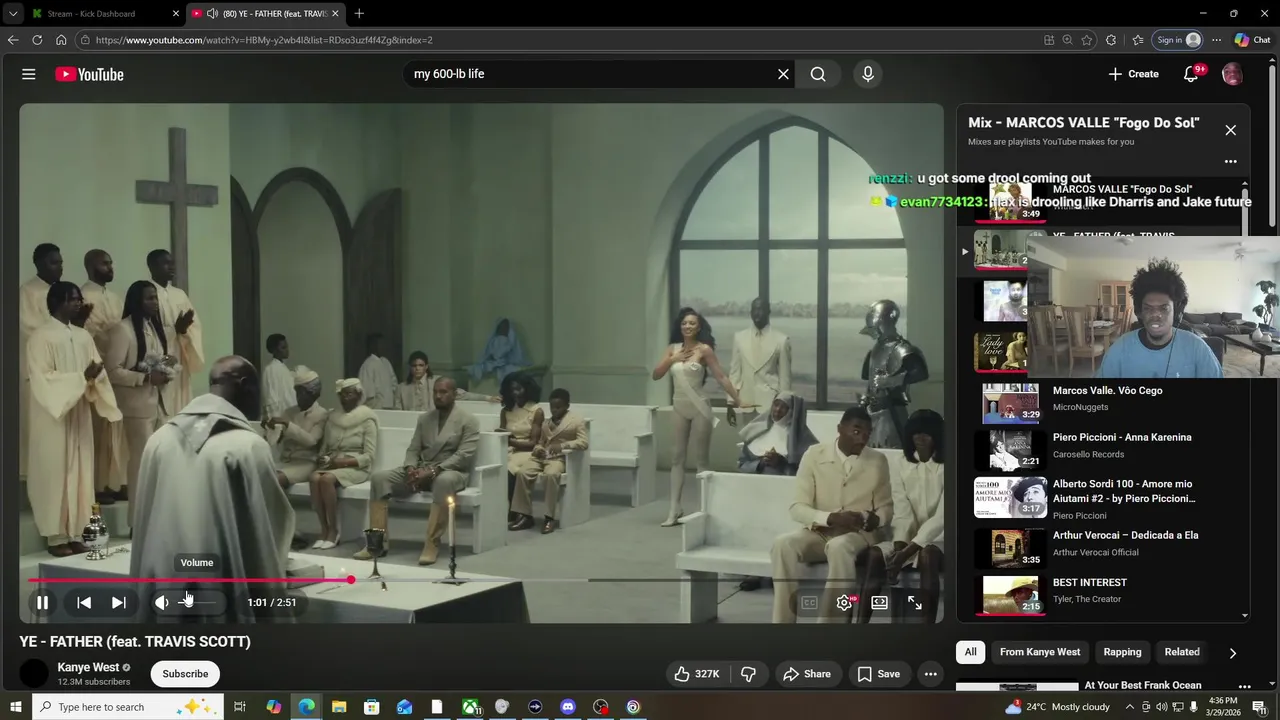The width and height of the screenshot is (1280, 720).
Task: Open the browser extensions puzzle icon
Action: point(1111,40)
